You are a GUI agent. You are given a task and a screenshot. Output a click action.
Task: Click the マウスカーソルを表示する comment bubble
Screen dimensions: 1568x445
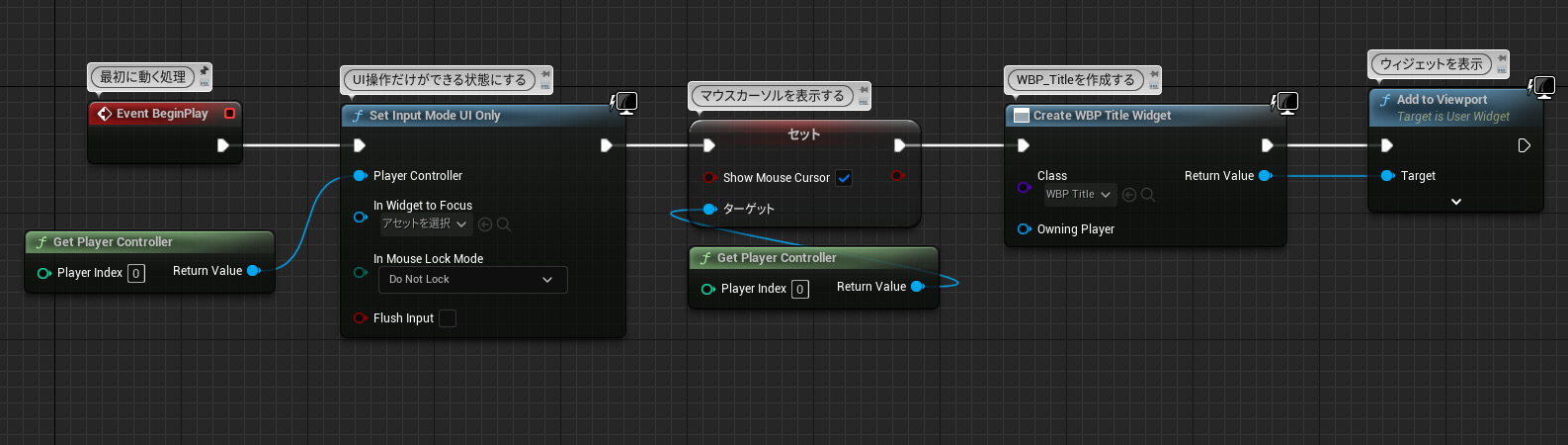click(773, 96)
